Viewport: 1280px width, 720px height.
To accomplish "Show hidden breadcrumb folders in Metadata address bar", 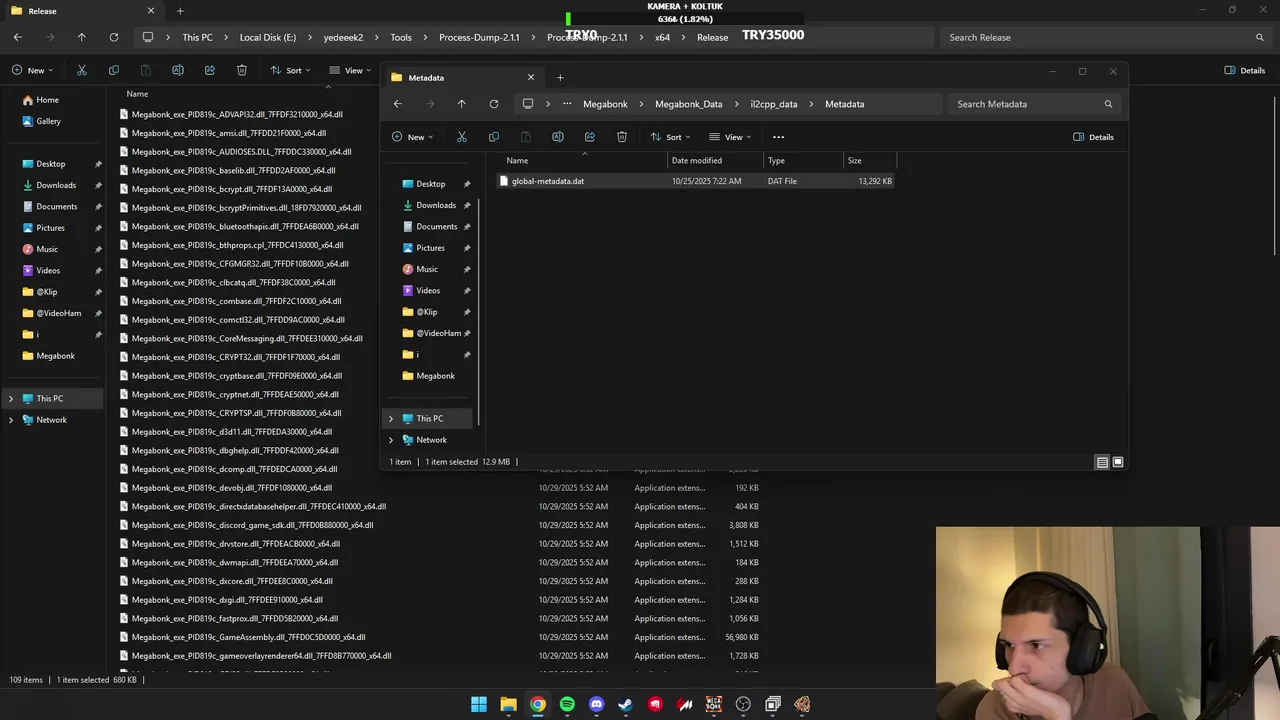I will point(567,104).
